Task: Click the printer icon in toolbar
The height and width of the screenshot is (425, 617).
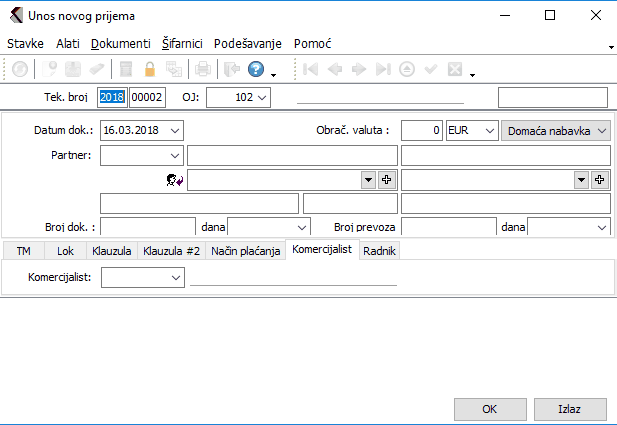Action: click(202, 70)
